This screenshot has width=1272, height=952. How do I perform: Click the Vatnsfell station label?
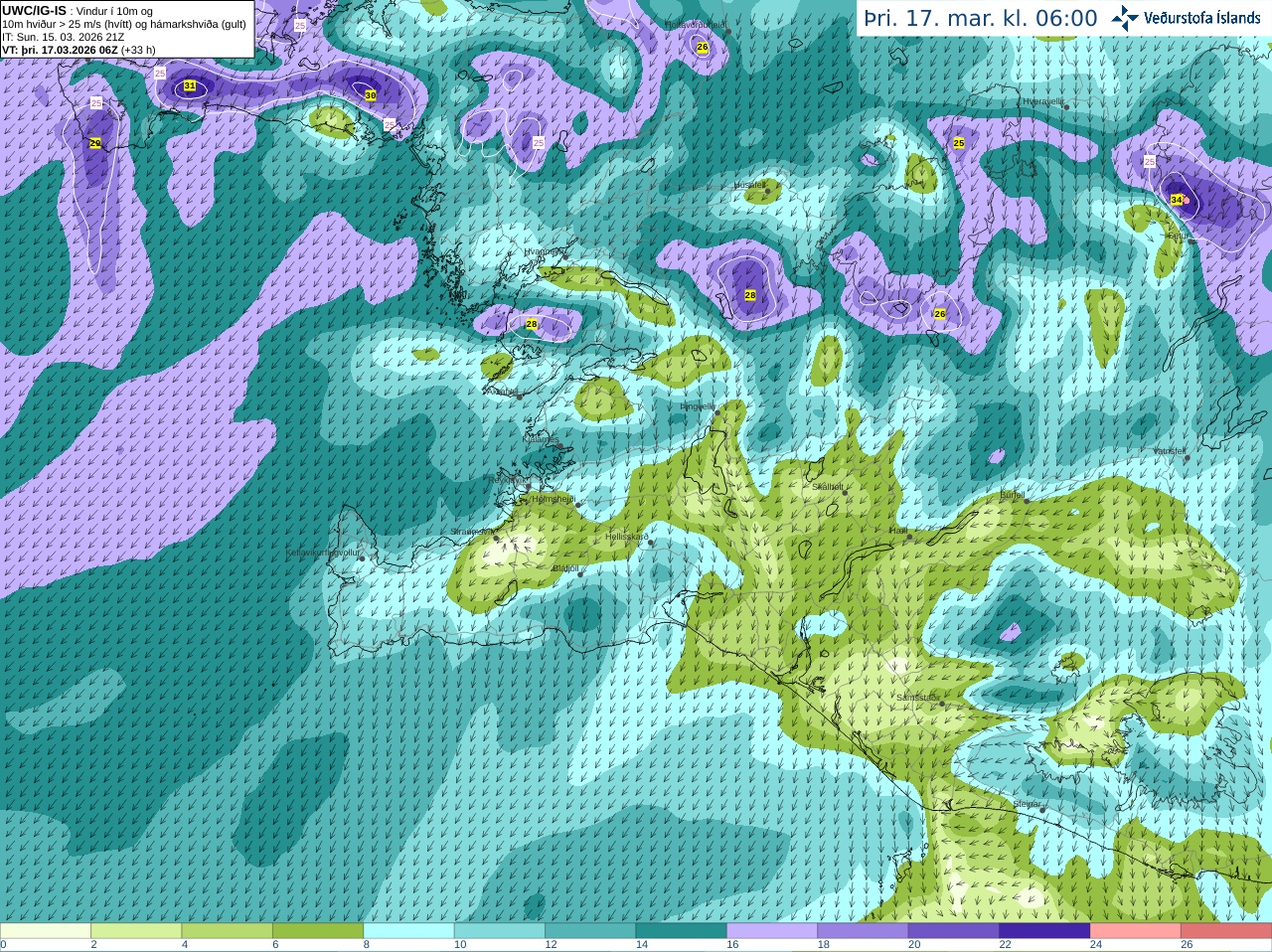coord(1169,451)
